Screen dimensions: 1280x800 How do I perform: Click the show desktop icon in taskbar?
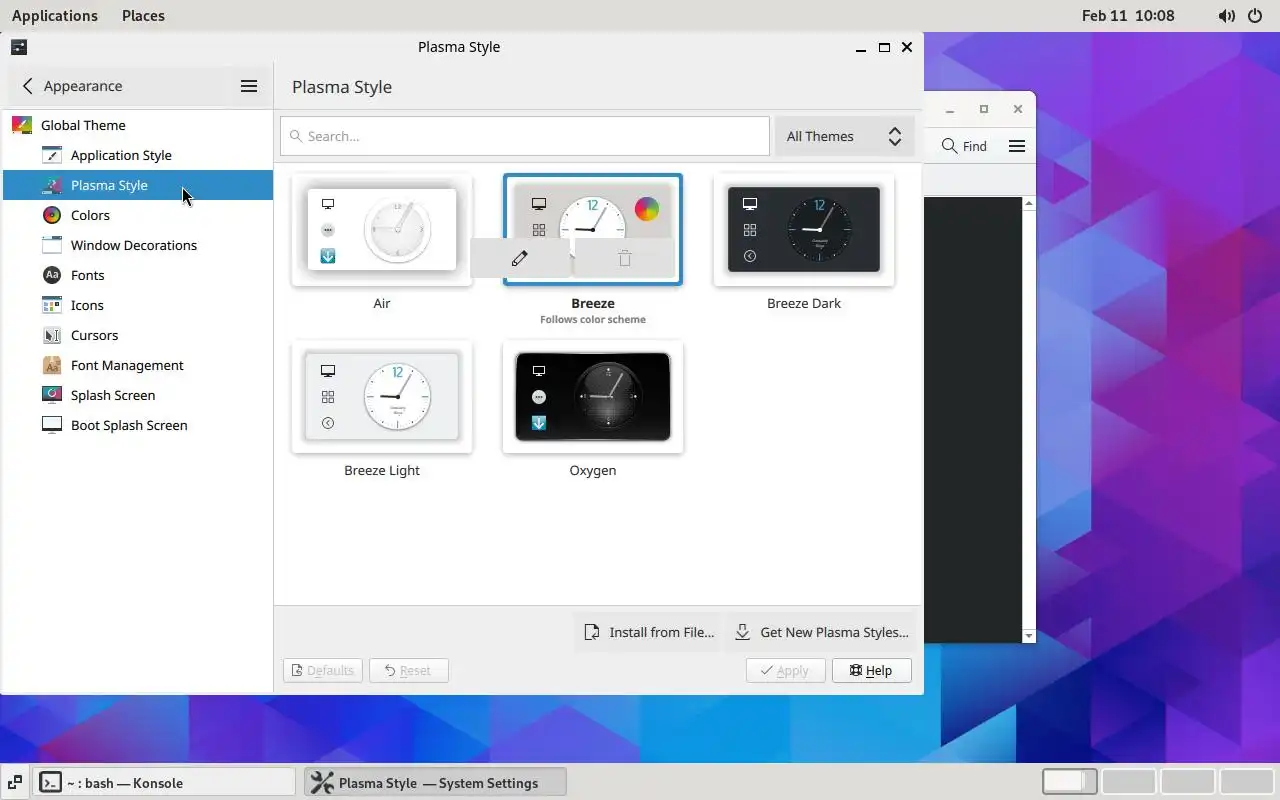point(15,783)
